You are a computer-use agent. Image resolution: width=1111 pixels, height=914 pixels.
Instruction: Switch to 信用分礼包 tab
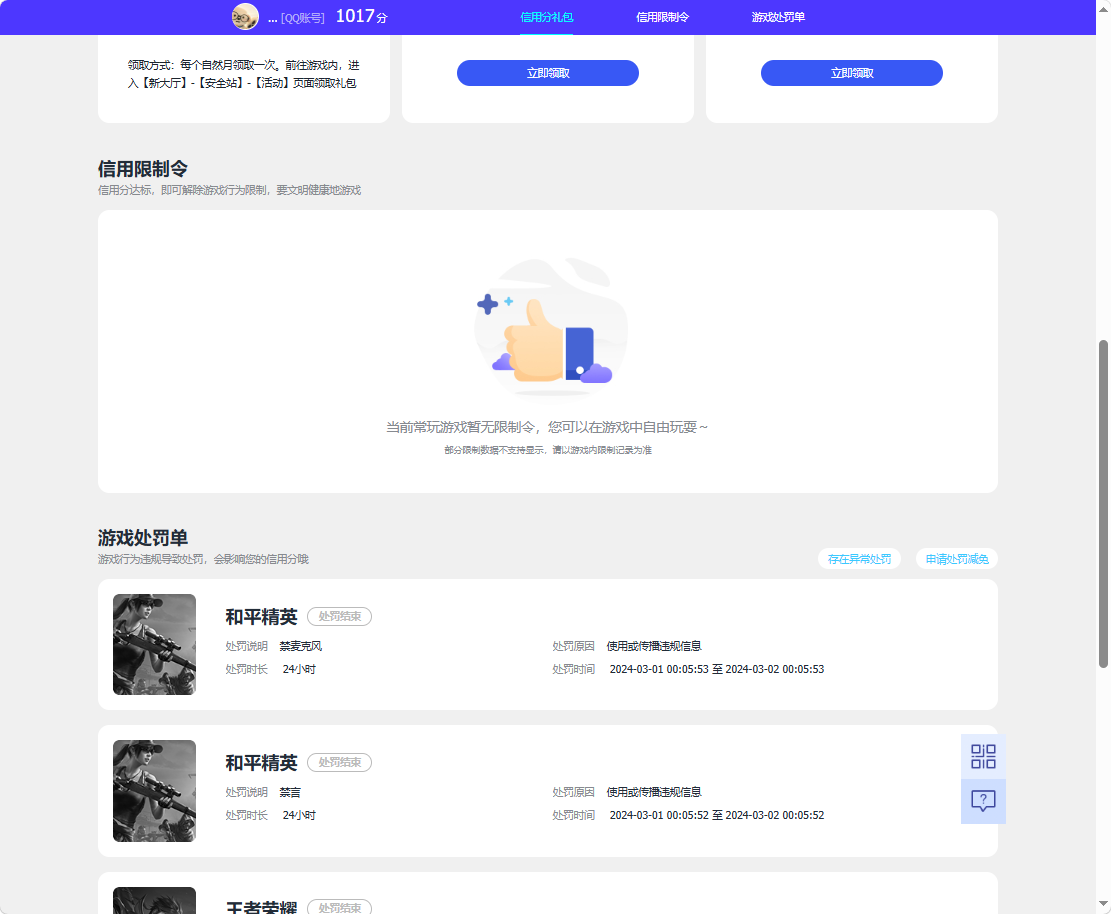pyautogui.click(x=546, y=17)
